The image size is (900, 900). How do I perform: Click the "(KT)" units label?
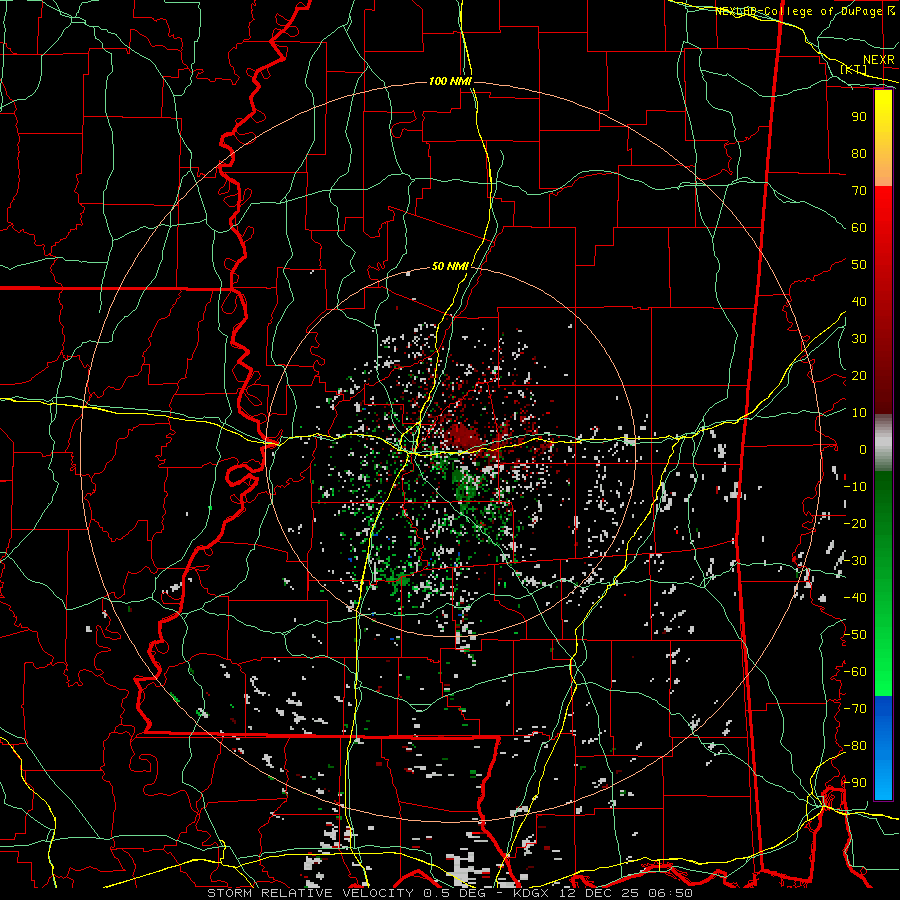coord(853,69)
